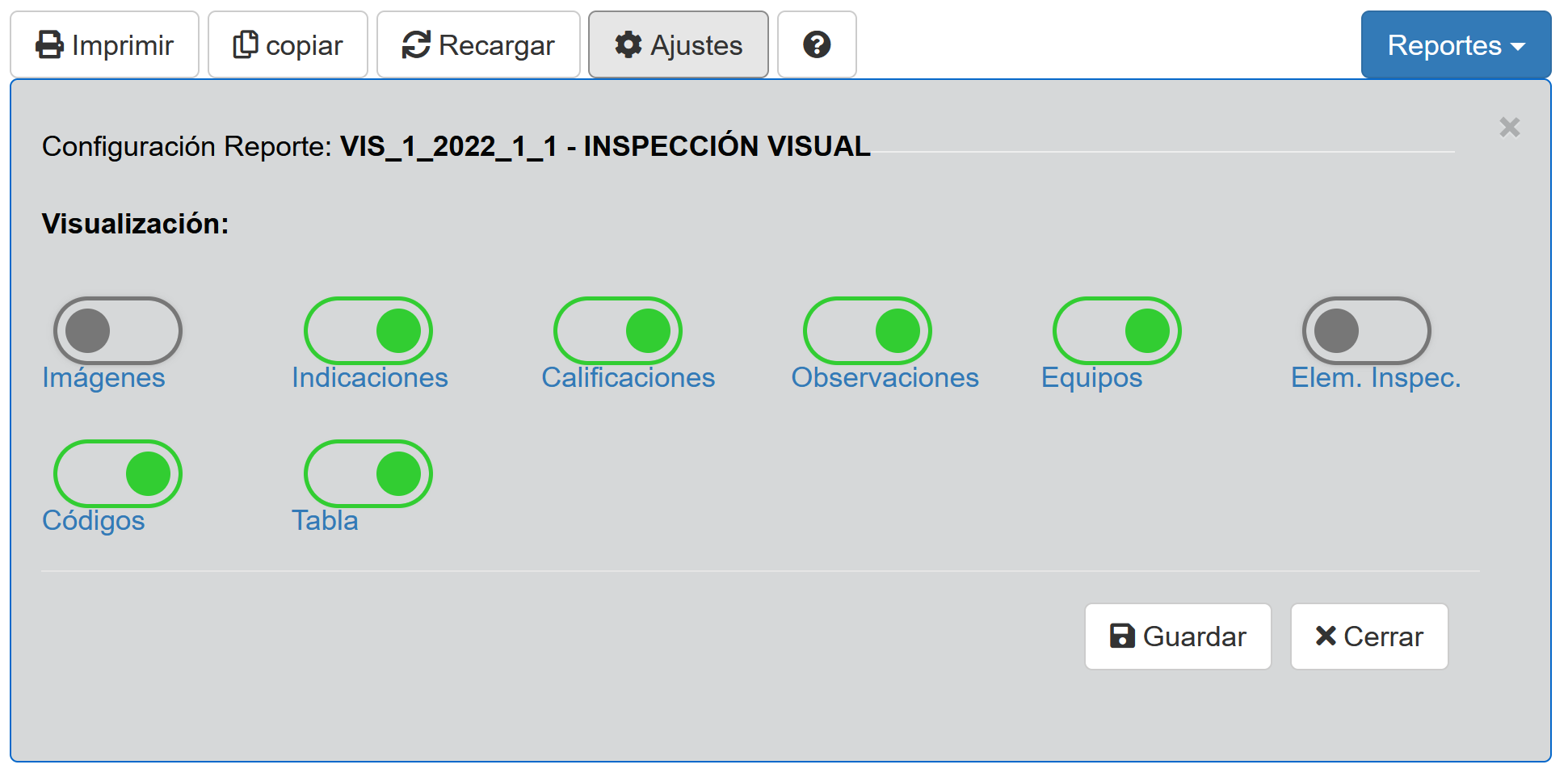This screenshot has height=773, width=1568.
Task: Click the refresh icon on Recargar
Action: pyautogui.click(x=416, y=45)
